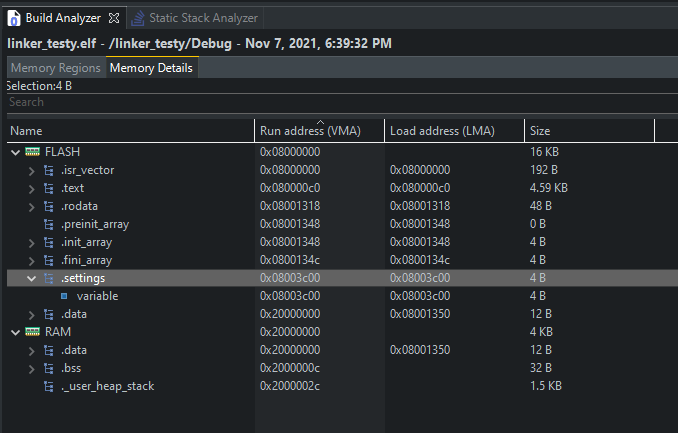
Task: Expand the .text section
Action: [32, 188]
